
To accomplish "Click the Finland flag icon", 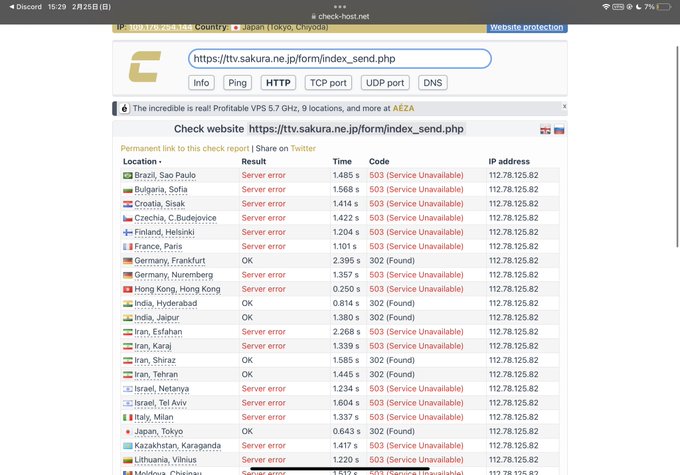I will coord(128,233).
